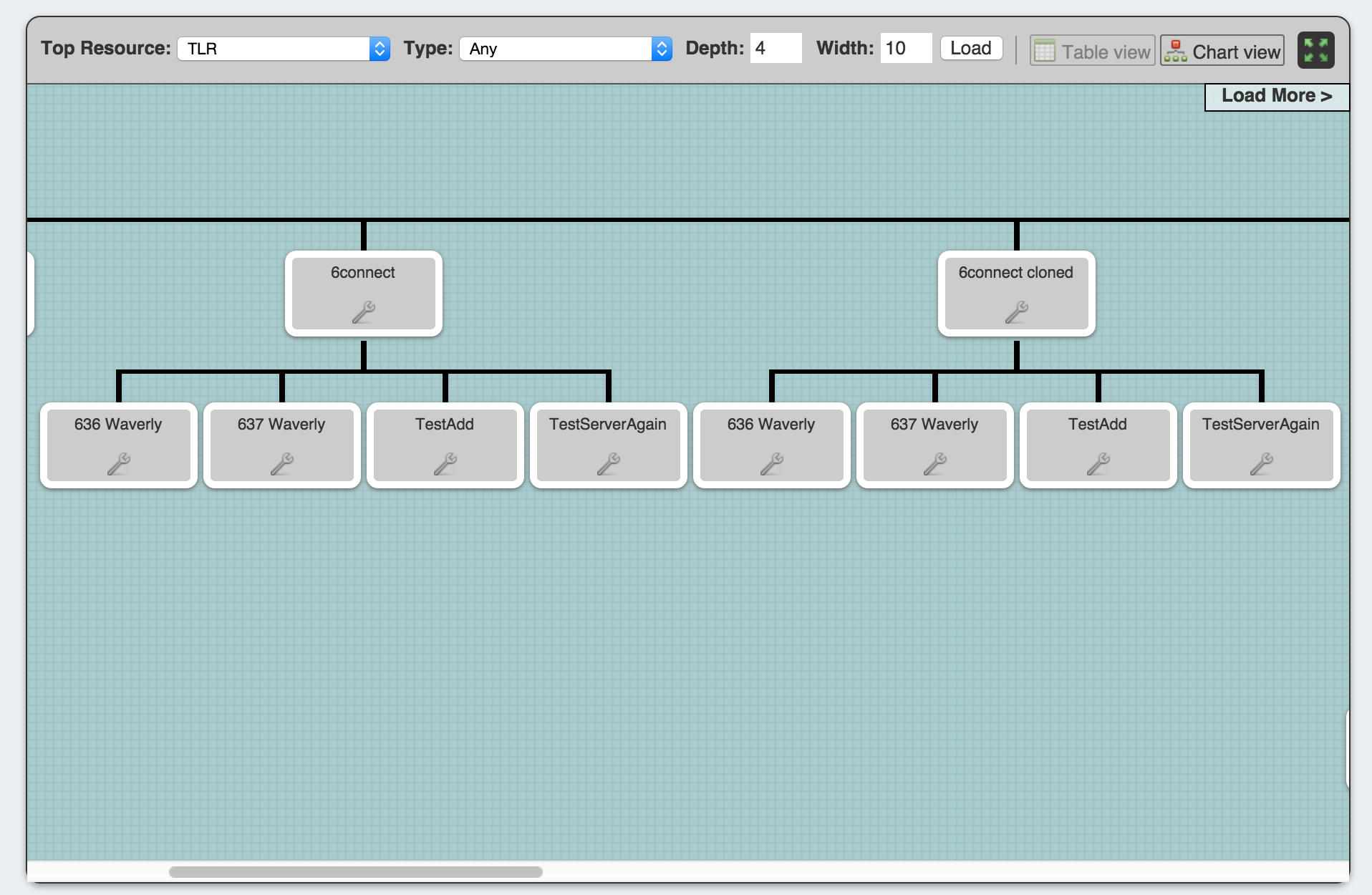Click wrench icon on 637 Waverly under 6connect cloned

point(935,464)
